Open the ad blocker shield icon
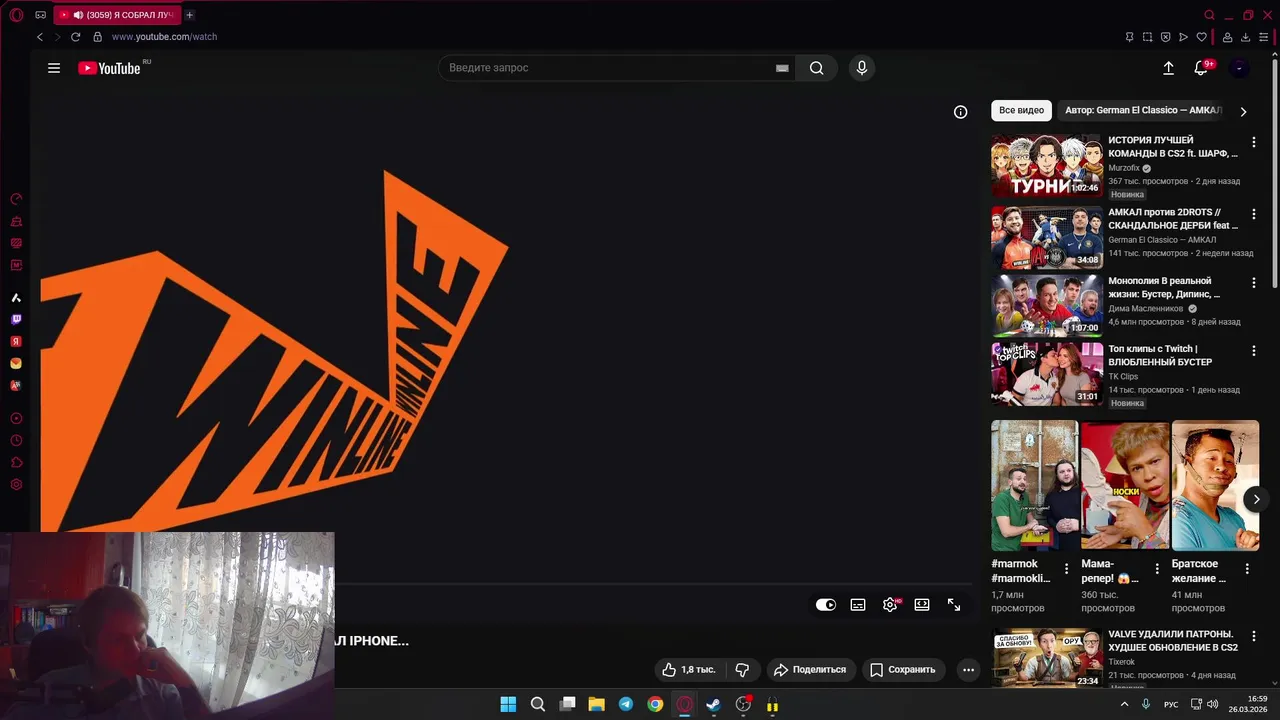Image resolution: width=1280 pixels, height=720 pixels. pyautogui.click(x=1165, y=37)
